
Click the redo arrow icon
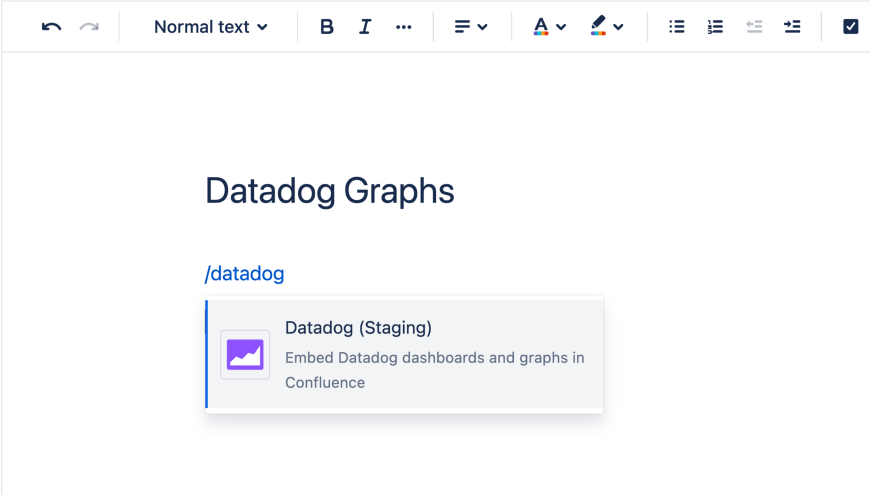89,27
